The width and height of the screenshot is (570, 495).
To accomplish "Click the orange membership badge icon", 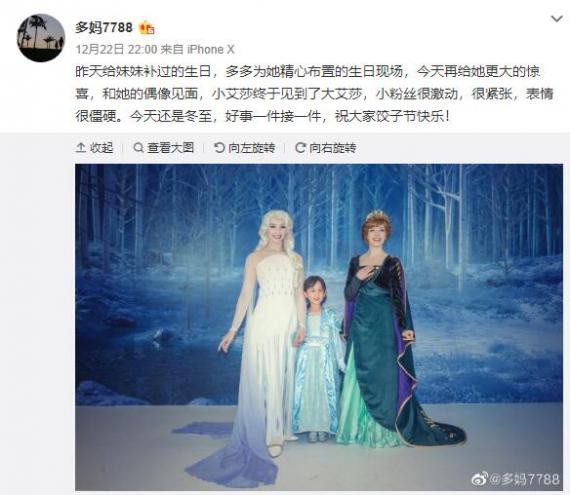I will tap(147, 28).
